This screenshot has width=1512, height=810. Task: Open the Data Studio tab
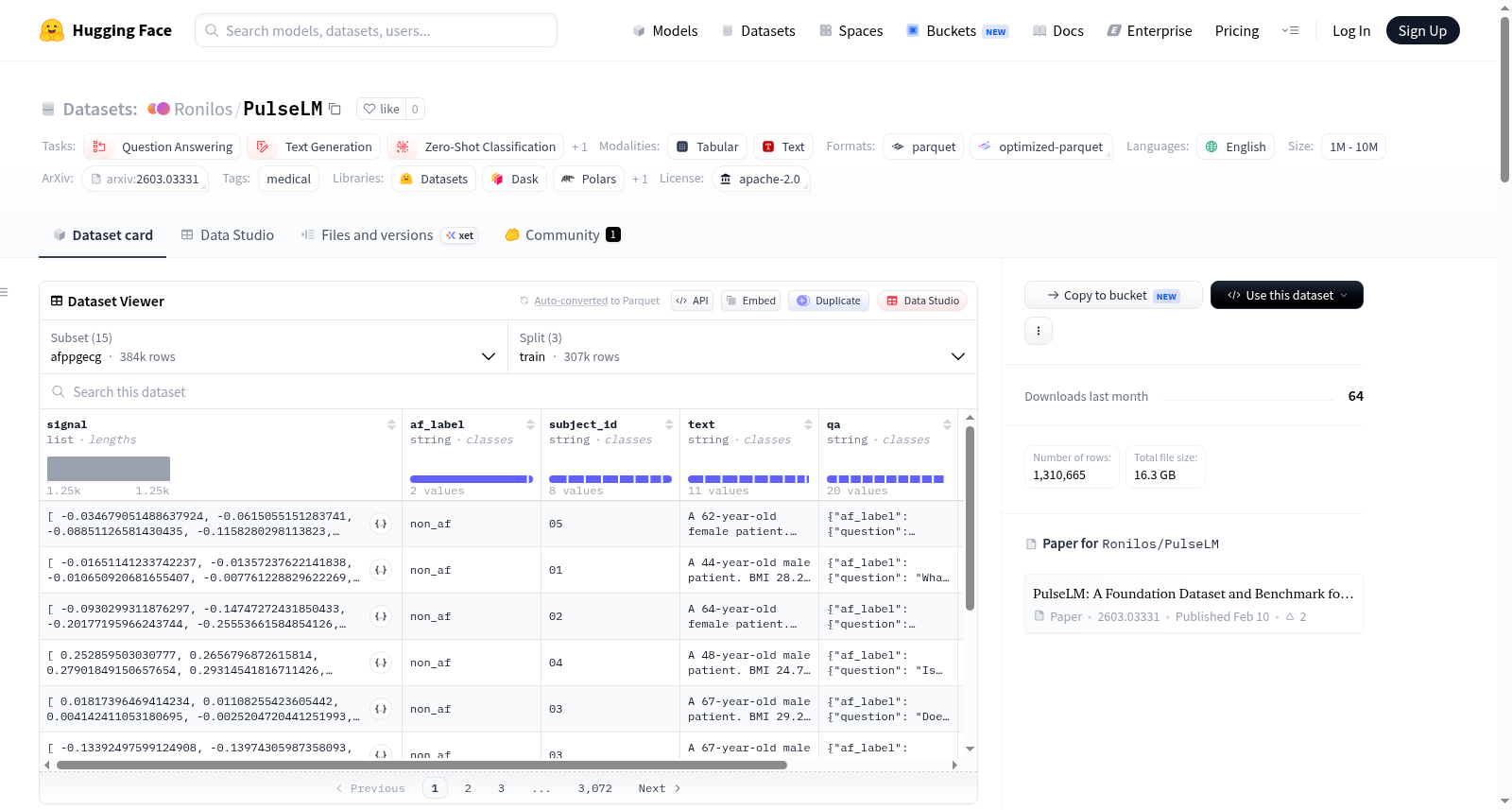tap(228, 235)
